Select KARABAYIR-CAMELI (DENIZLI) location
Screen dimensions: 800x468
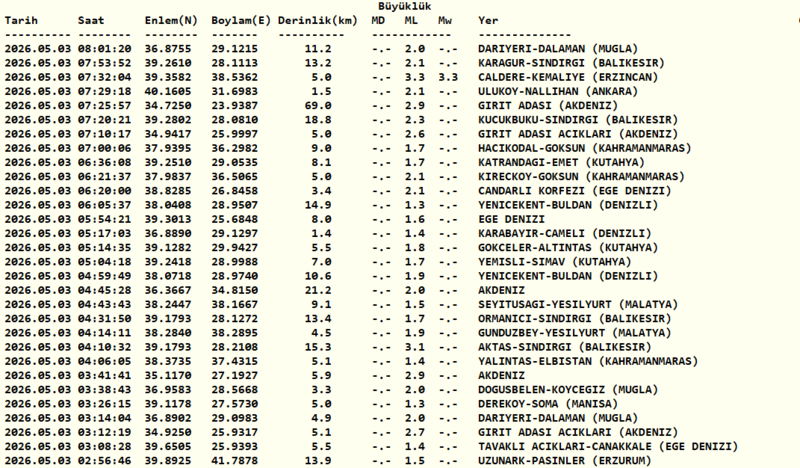565,234
